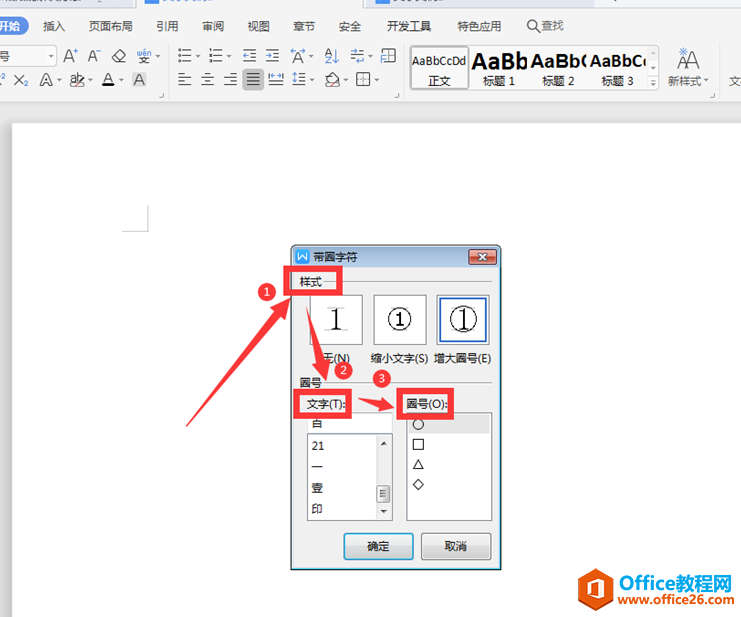Click the increase indent icon

coord(274,56)
